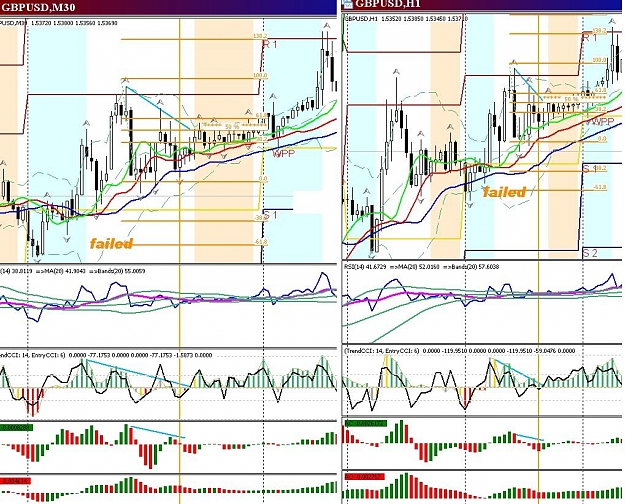Click the red value tag in M30 bottom pane
The image size is (625, 504).
[x=15, y=481]
